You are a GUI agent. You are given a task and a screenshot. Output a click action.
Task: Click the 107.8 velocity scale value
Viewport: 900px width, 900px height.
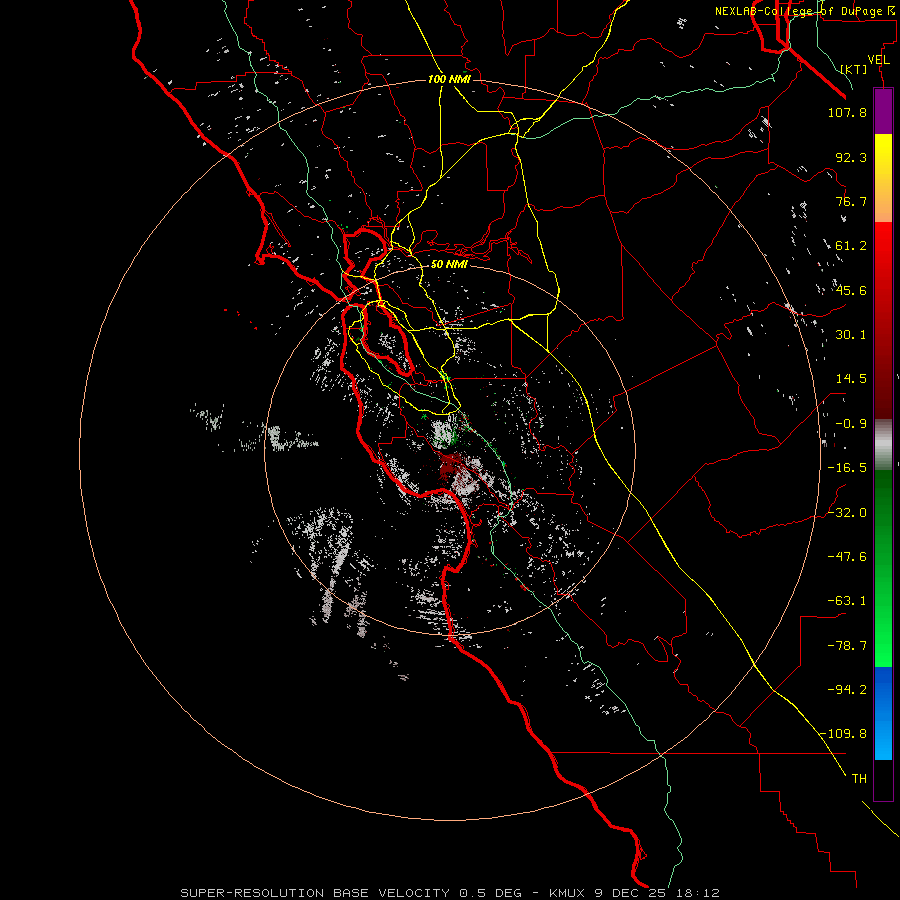point(847,113)
